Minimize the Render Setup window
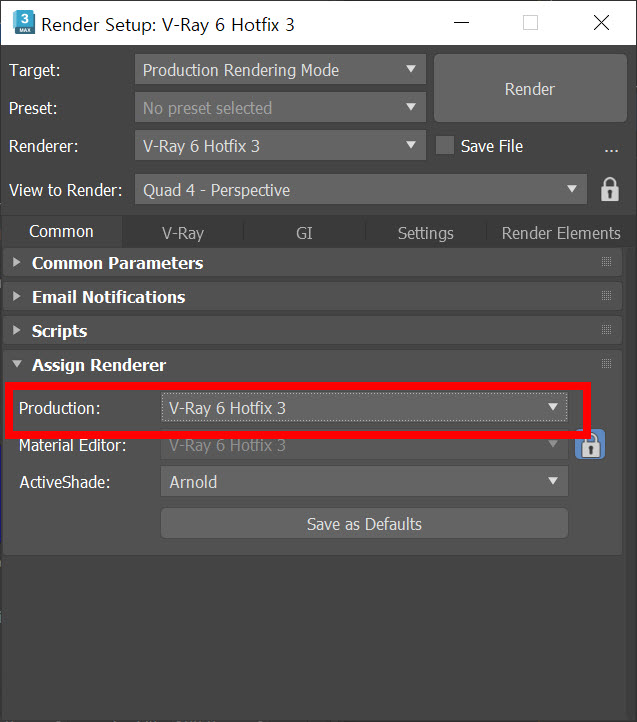Screen dimensions: 637x722 pyautogui.click(x=462, y=23)
